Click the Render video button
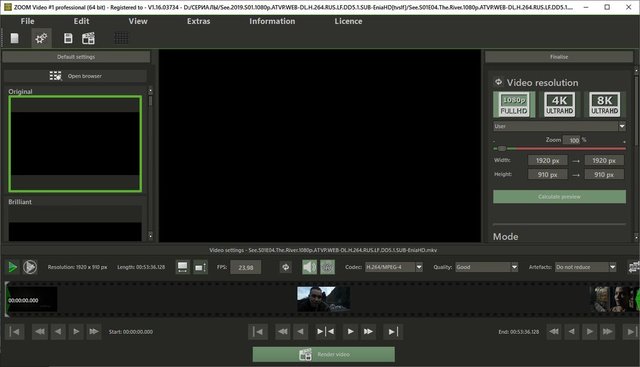640x367 pixels. coord(324,354)
